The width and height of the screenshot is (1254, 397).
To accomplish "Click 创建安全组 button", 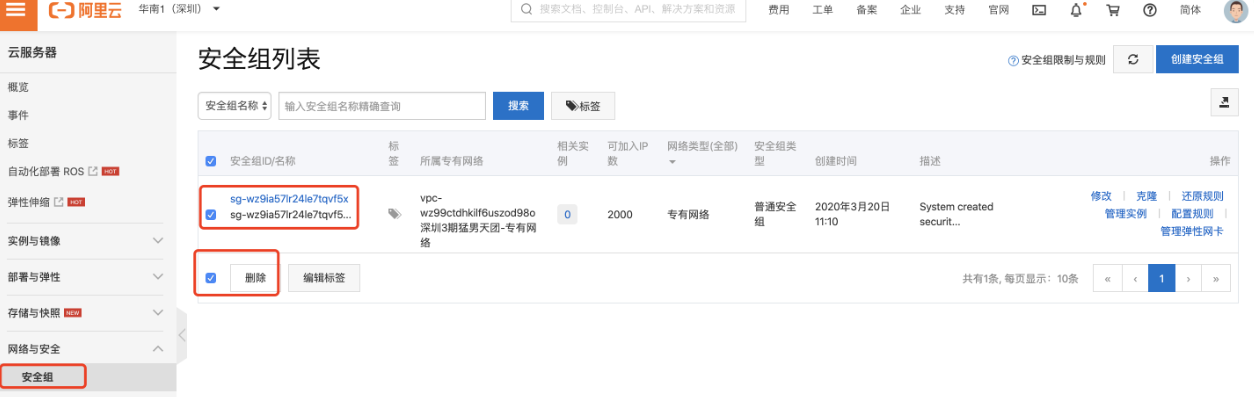I will 1197,59.
